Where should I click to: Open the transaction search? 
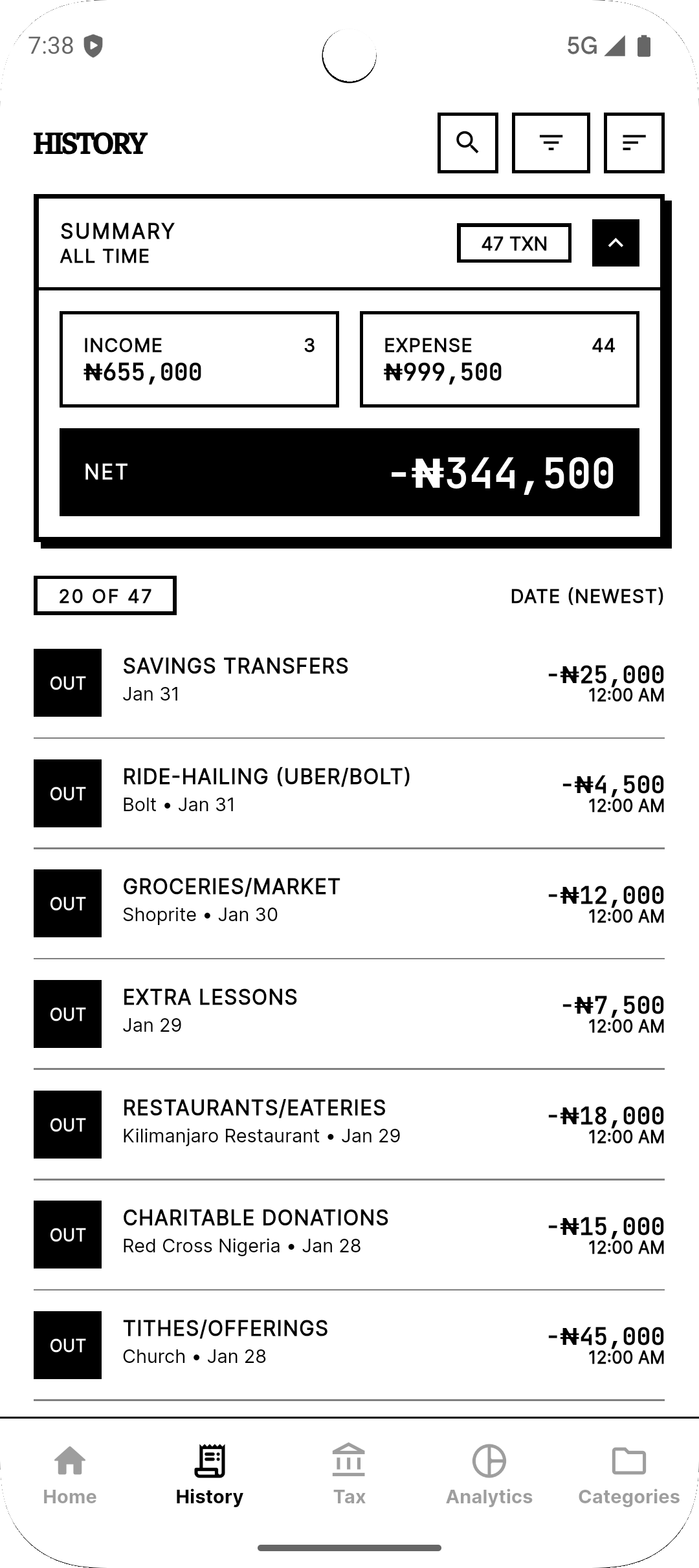467,143
